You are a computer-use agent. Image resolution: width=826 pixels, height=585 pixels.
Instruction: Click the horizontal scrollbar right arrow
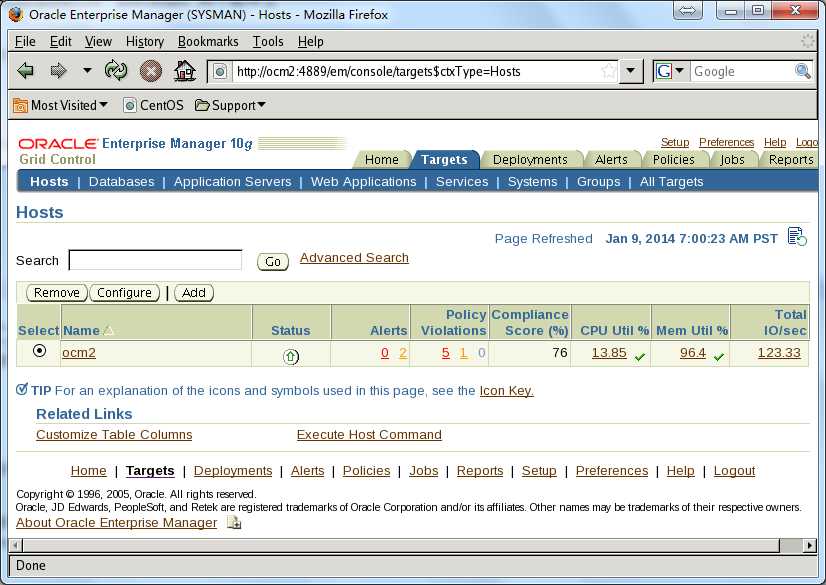(x=810, y=546)
